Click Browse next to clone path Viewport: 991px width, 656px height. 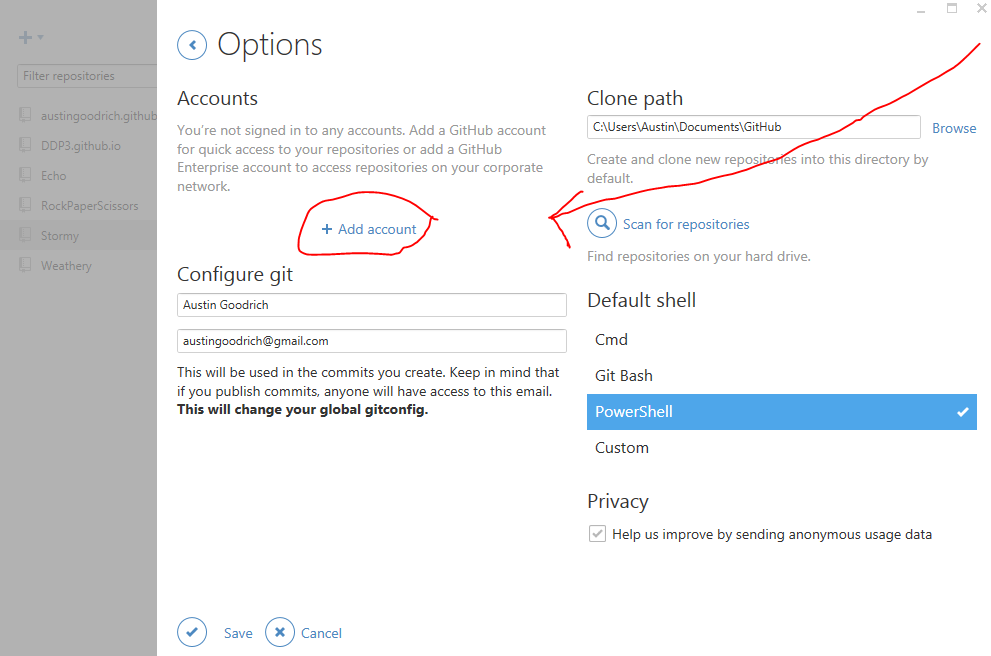(x=954, y=128)
